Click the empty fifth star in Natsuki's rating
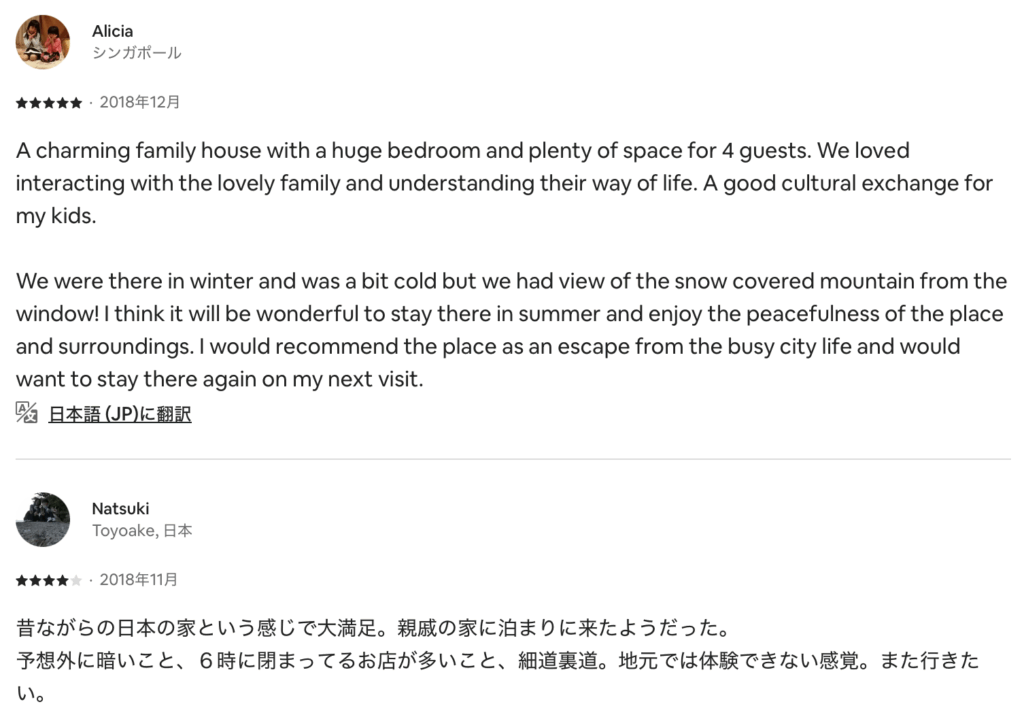The height and width of the screenshot is (717, 1024). [x=77, y=580]
